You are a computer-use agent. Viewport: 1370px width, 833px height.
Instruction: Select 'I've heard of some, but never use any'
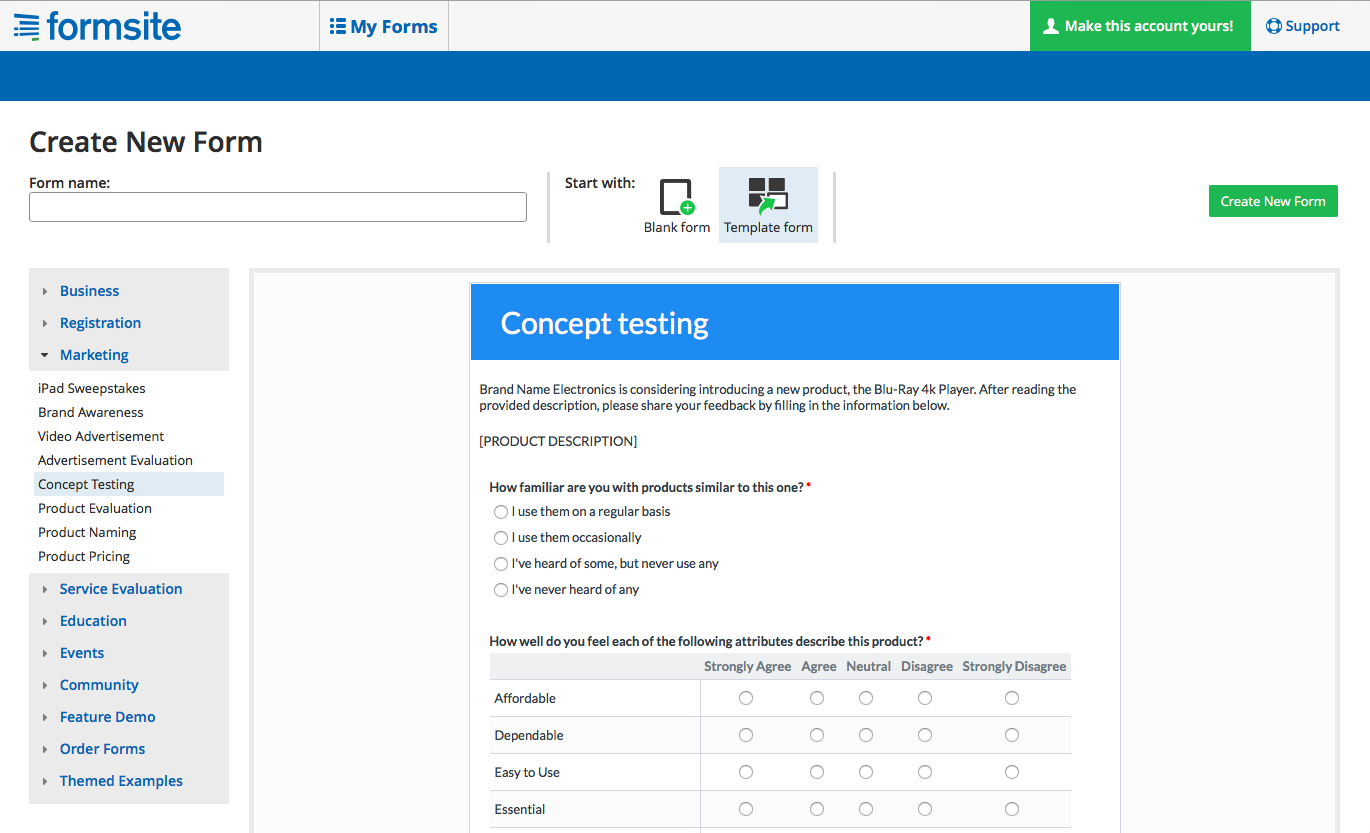pos(501,564)
